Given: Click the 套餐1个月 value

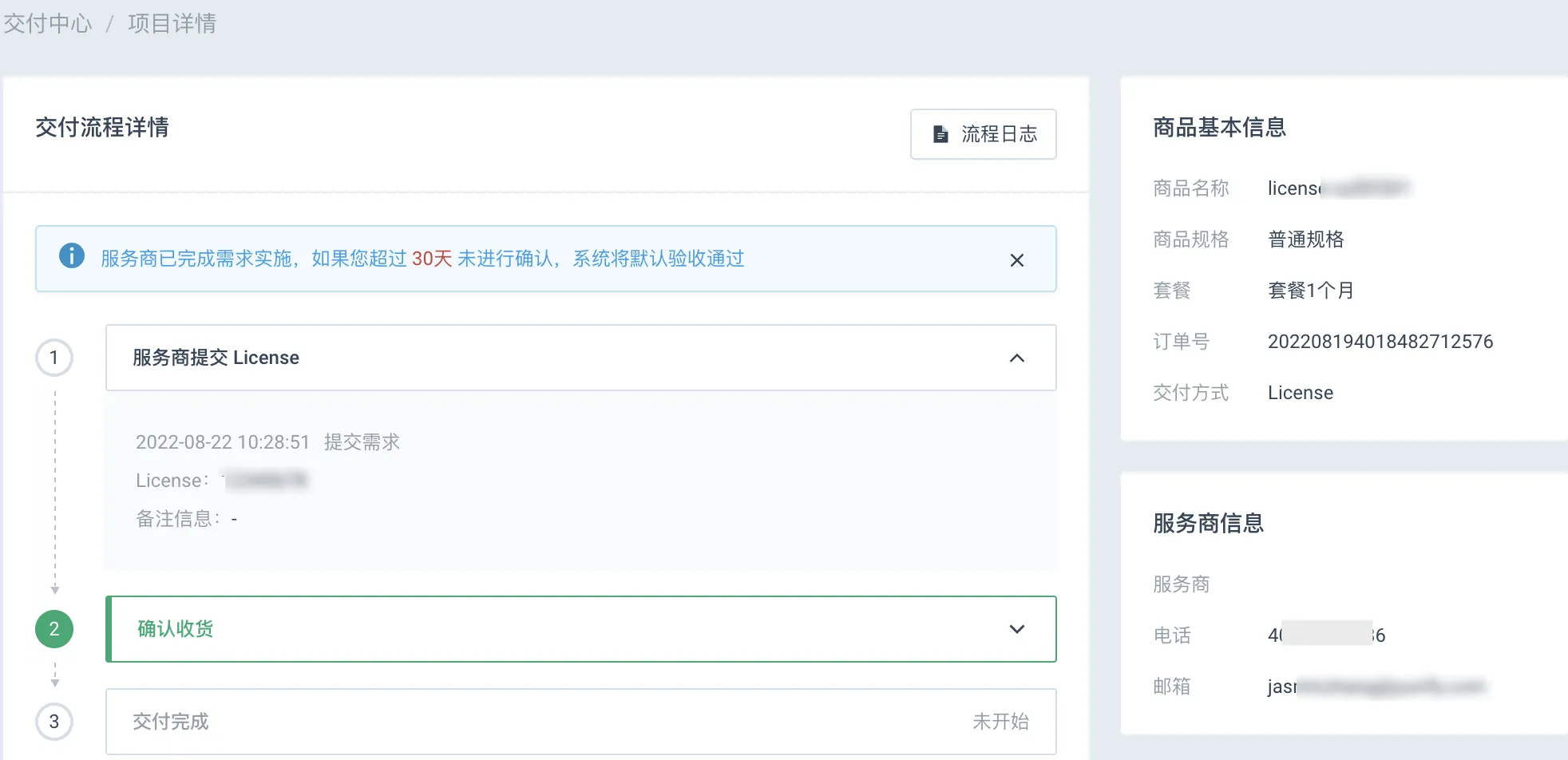Looking at the screenshot, I should 1311,291.
